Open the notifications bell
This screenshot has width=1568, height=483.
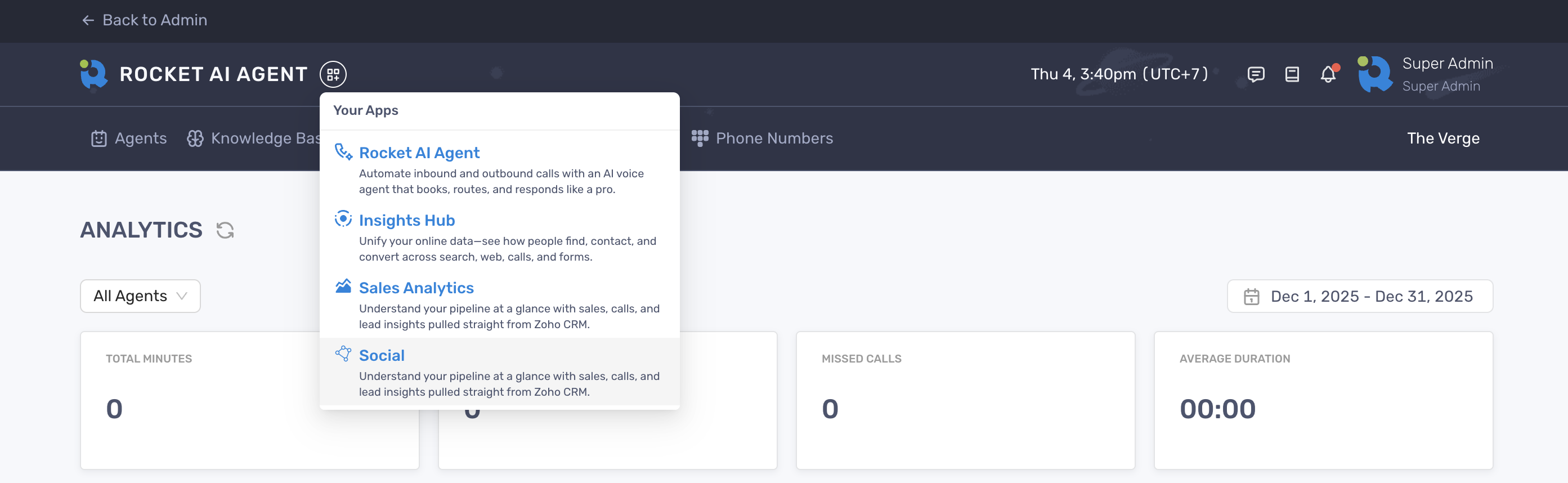[x=1328, y=74]
